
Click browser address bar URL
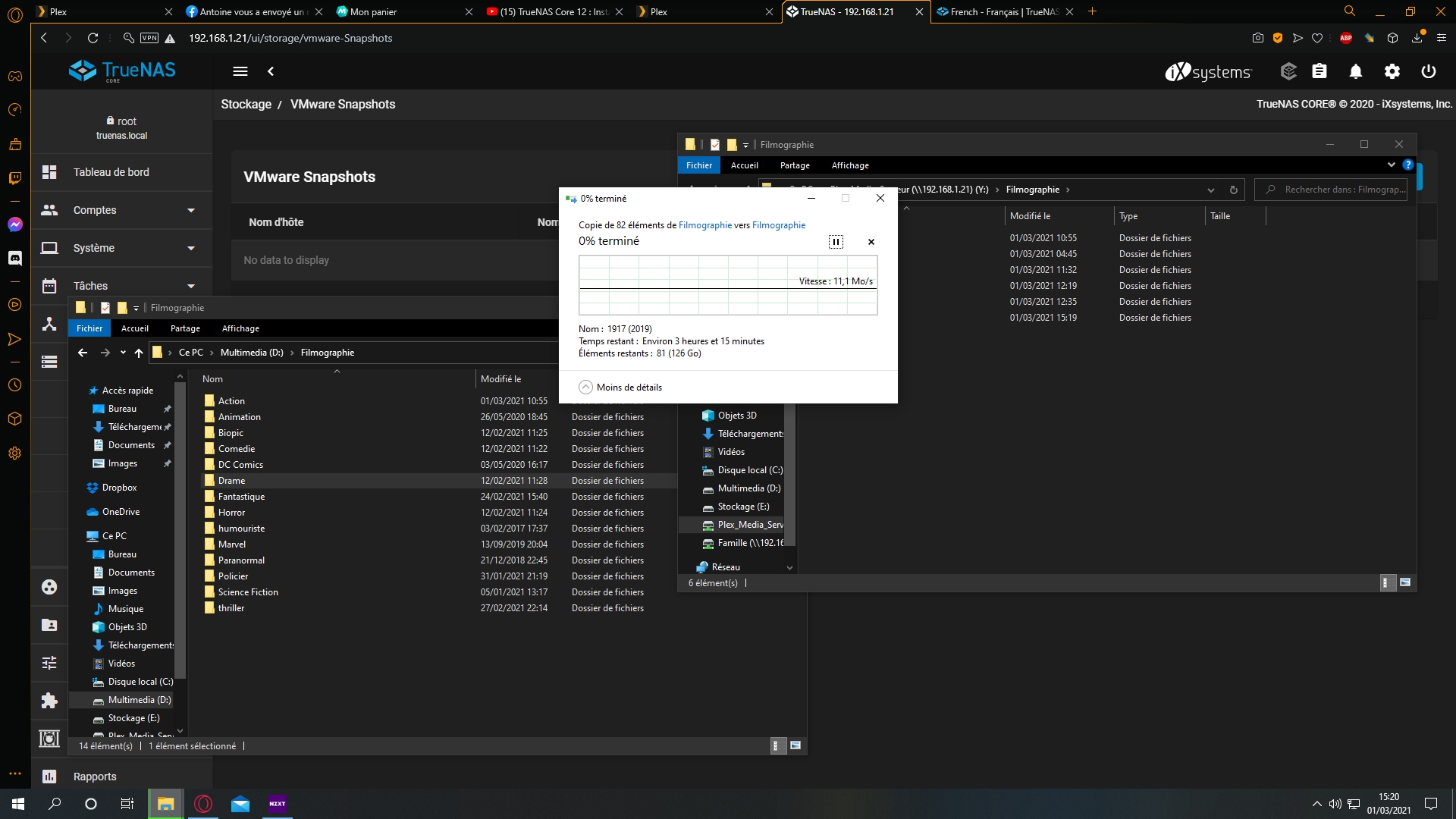pos(290,38)
